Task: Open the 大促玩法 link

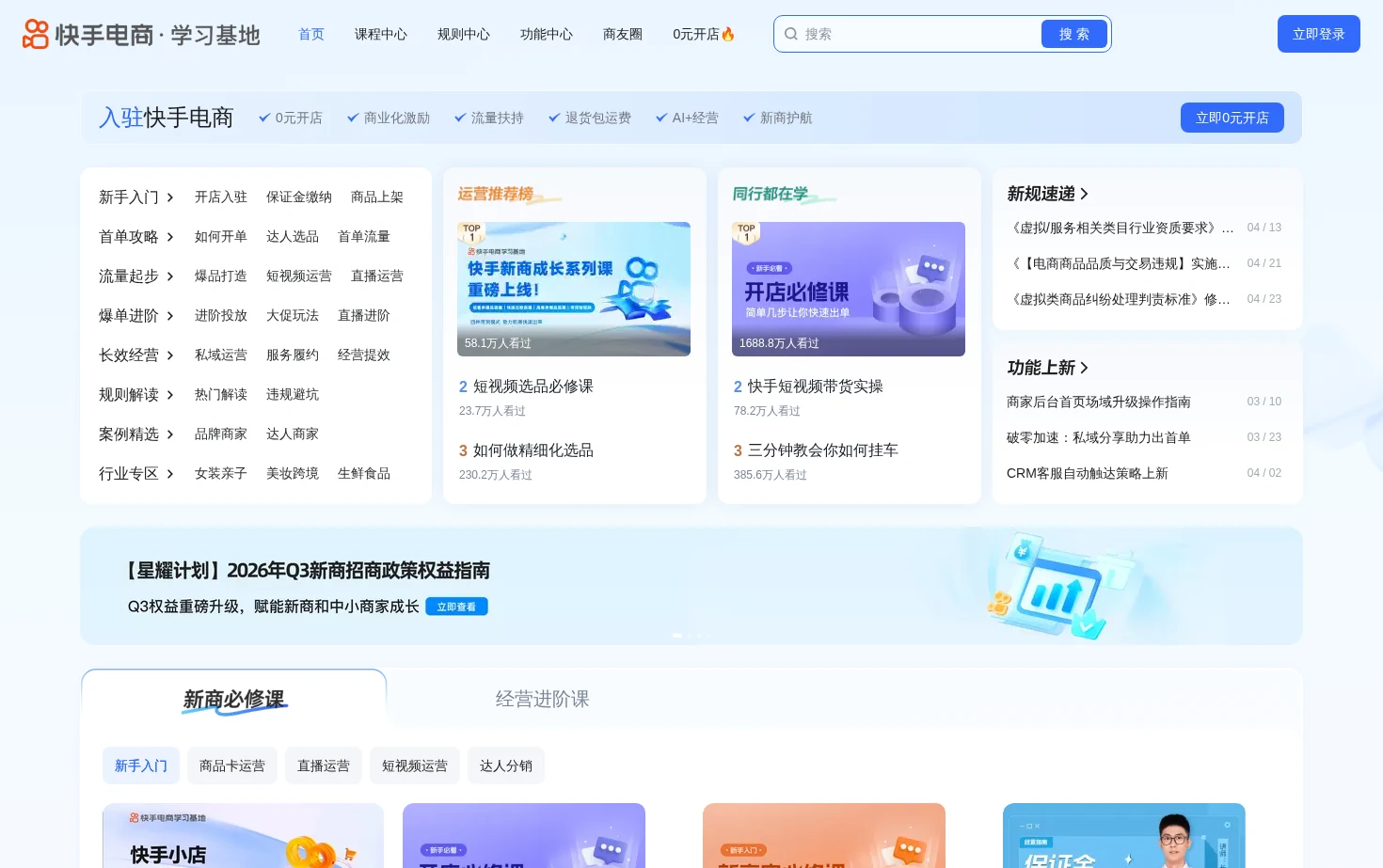Action: point(293,316)
